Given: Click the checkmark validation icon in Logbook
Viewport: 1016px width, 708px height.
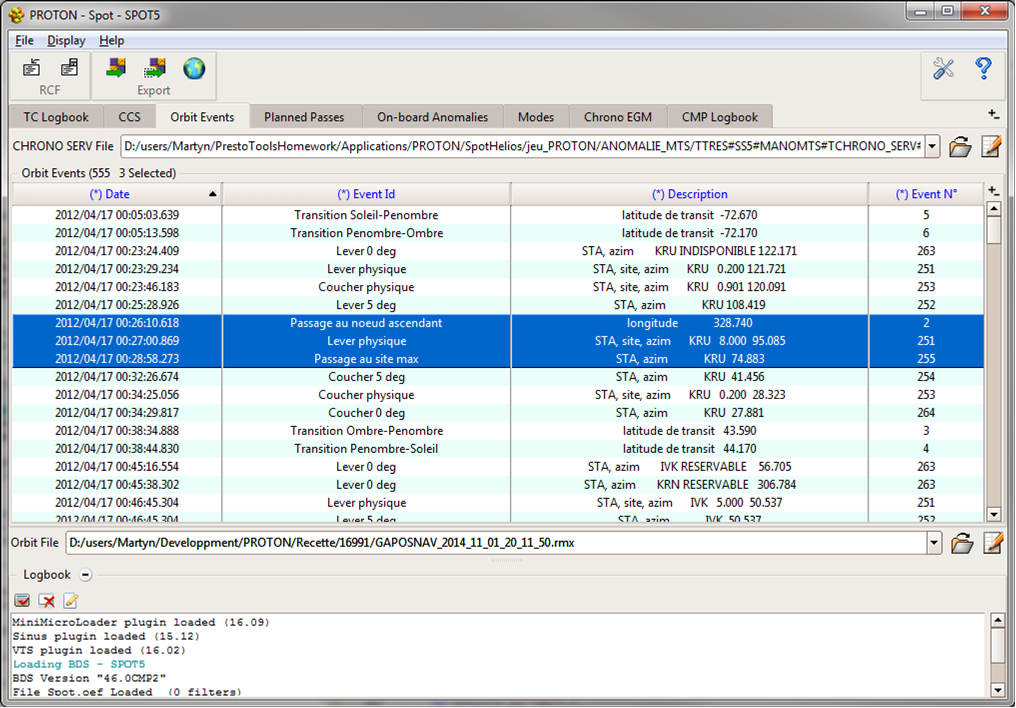Looking at the screenshot, I should pyautogui.click(x=21, y=600).
